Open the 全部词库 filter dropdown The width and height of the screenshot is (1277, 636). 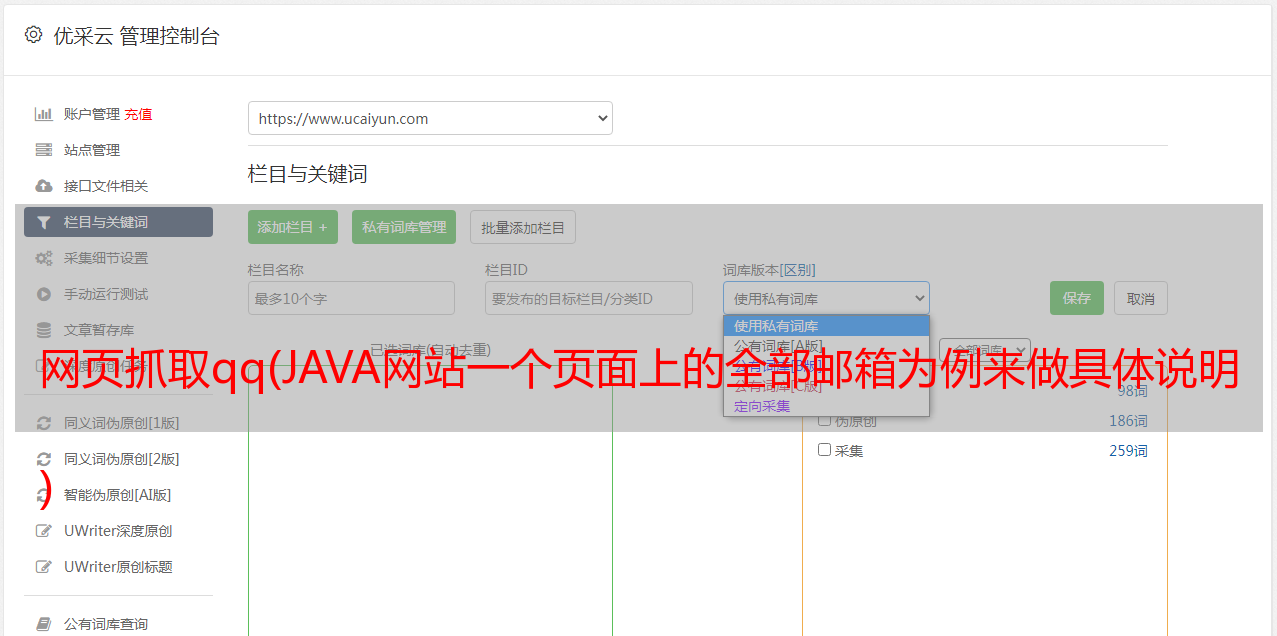984,351
